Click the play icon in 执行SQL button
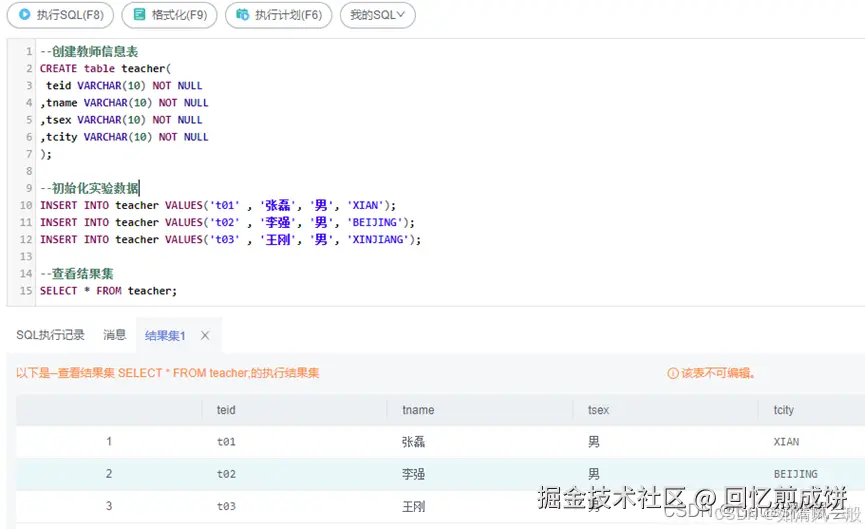Viewport: 865px width, 529px height. point(24,14)
